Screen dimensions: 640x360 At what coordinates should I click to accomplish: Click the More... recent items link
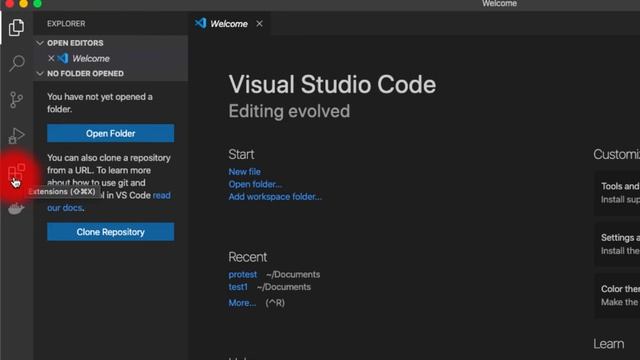pyautogui.click(x=242, y=303)
